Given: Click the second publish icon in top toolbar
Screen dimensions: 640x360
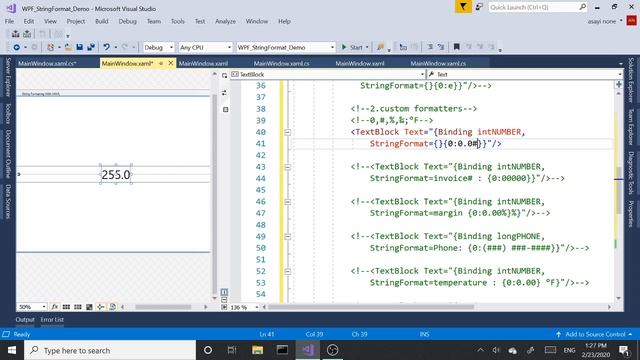Looking at the screenshot, I should tap(27, 34).
